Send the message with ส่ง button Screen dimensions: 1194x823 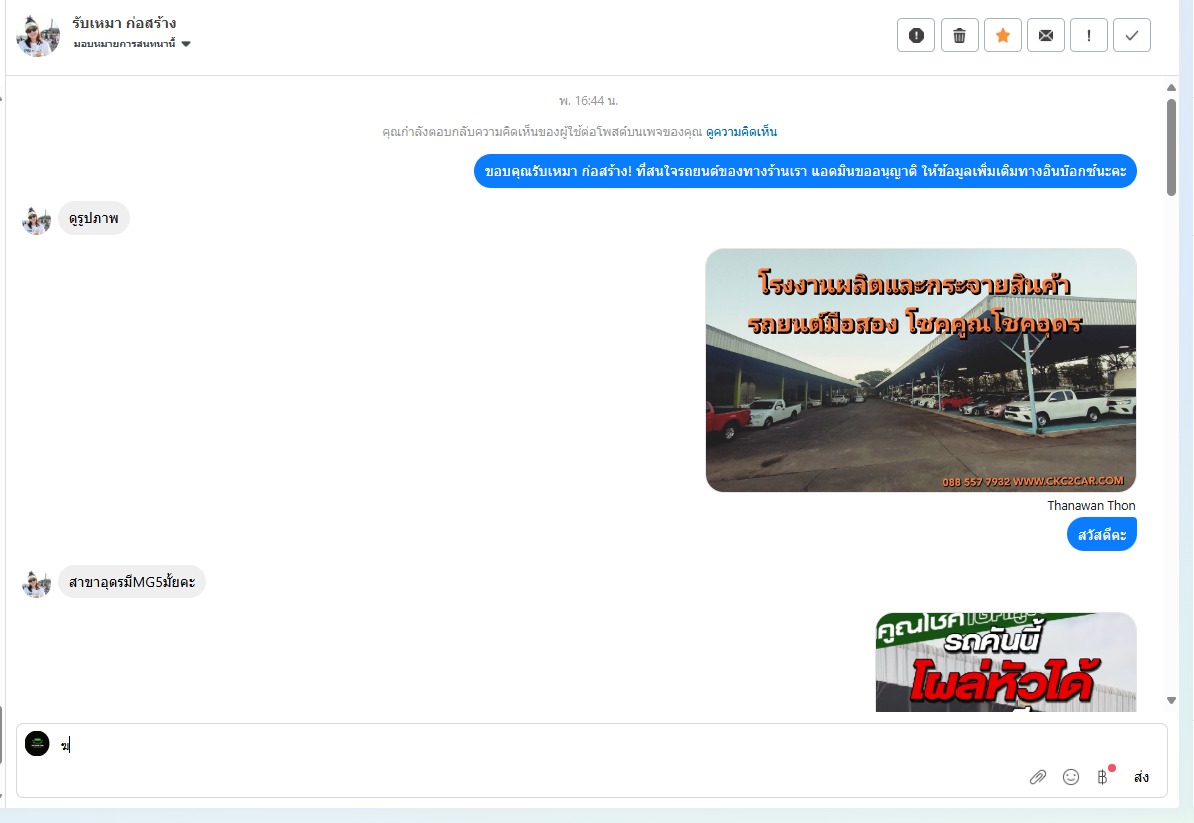coord(1141,777)
